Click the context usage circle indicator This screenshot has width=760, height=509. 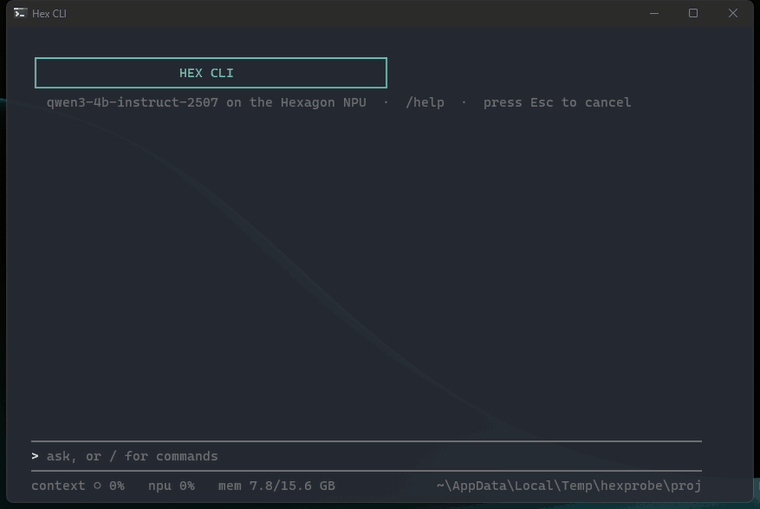(x=97, y=485)
